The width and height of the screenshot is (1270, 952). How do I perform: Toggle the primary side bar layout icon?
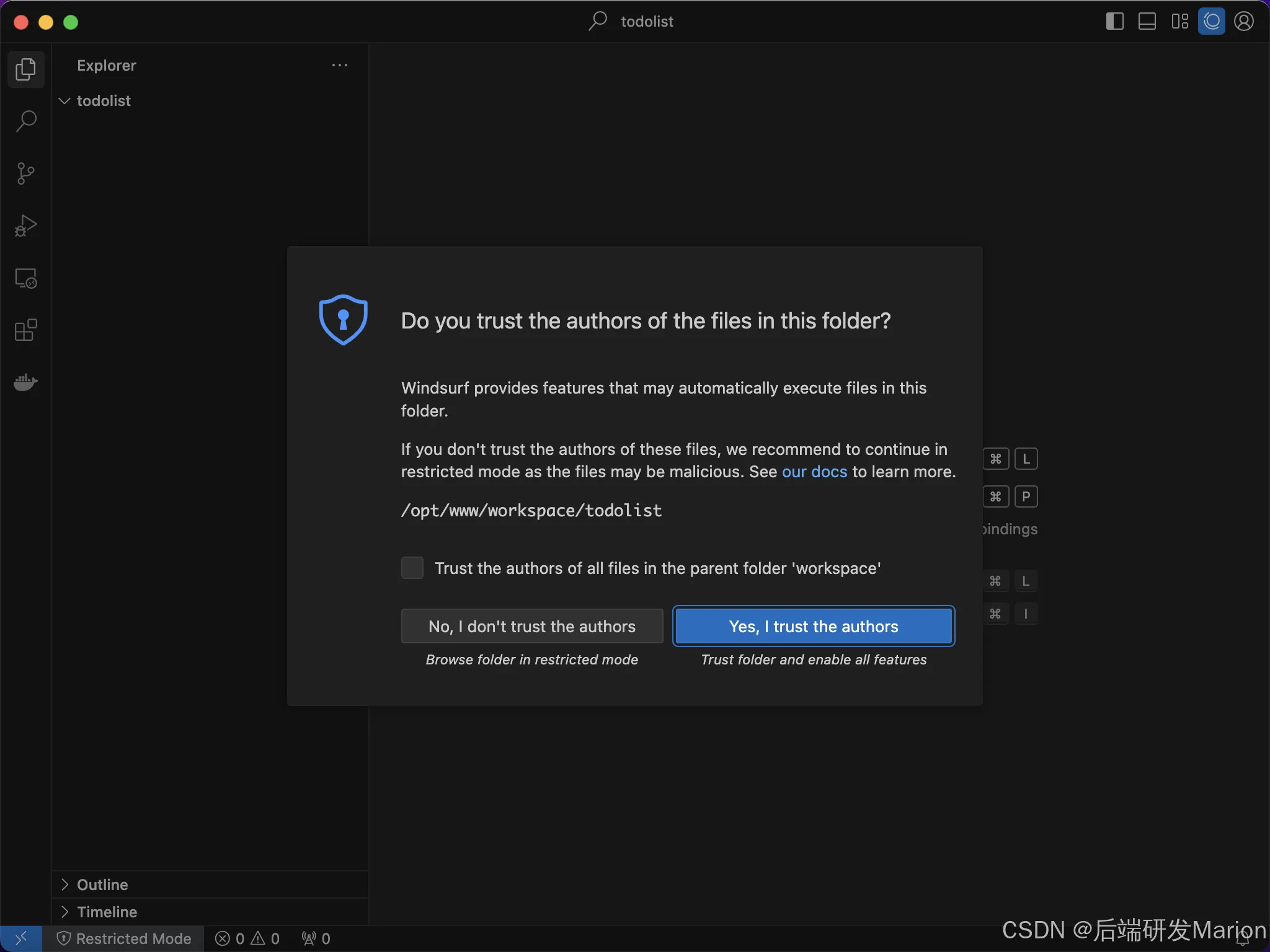[1114, 22]
